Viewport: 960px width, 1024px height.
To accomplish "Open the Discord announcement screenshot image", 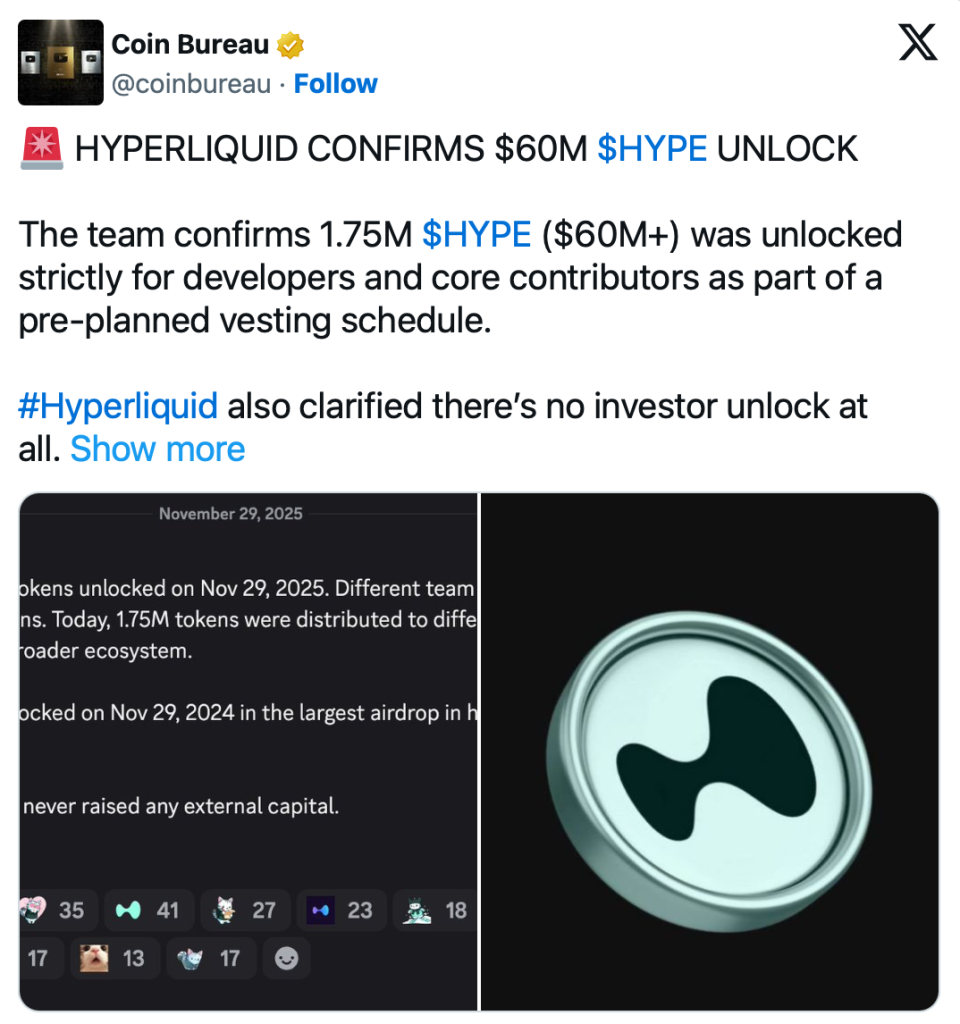I will point(248,700).
